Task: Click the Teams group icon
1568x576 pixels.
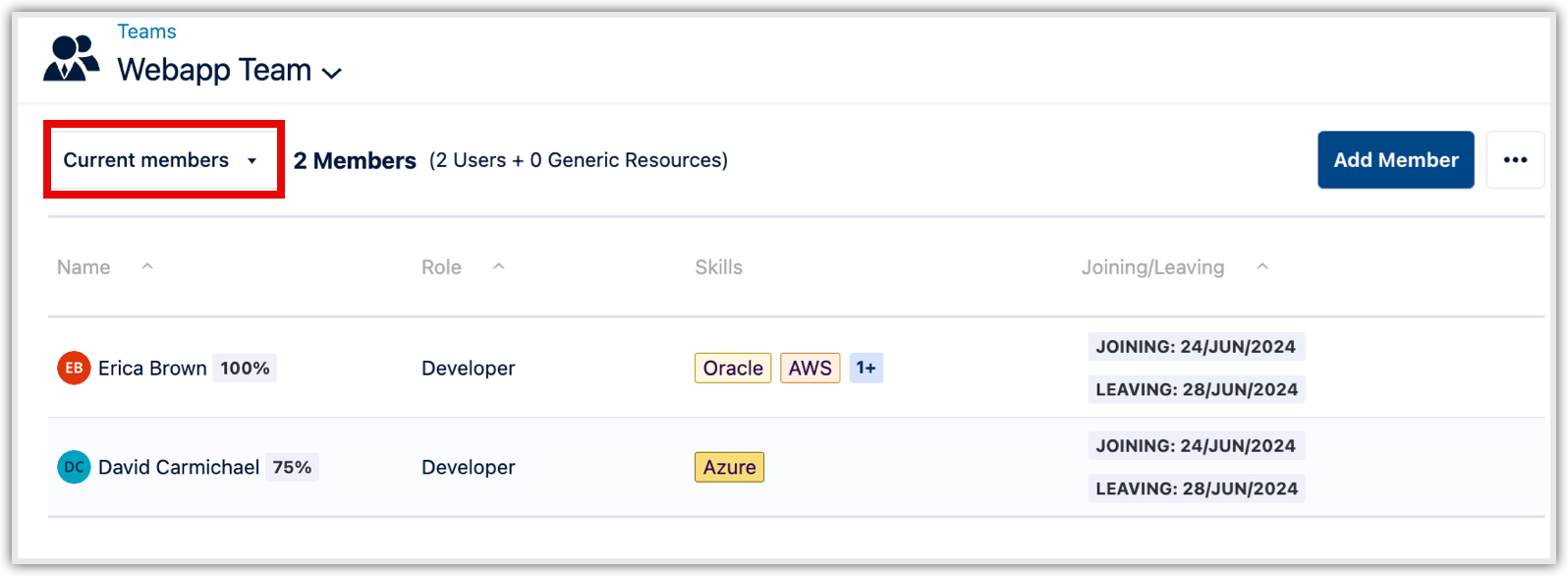Action: point(71,58)
